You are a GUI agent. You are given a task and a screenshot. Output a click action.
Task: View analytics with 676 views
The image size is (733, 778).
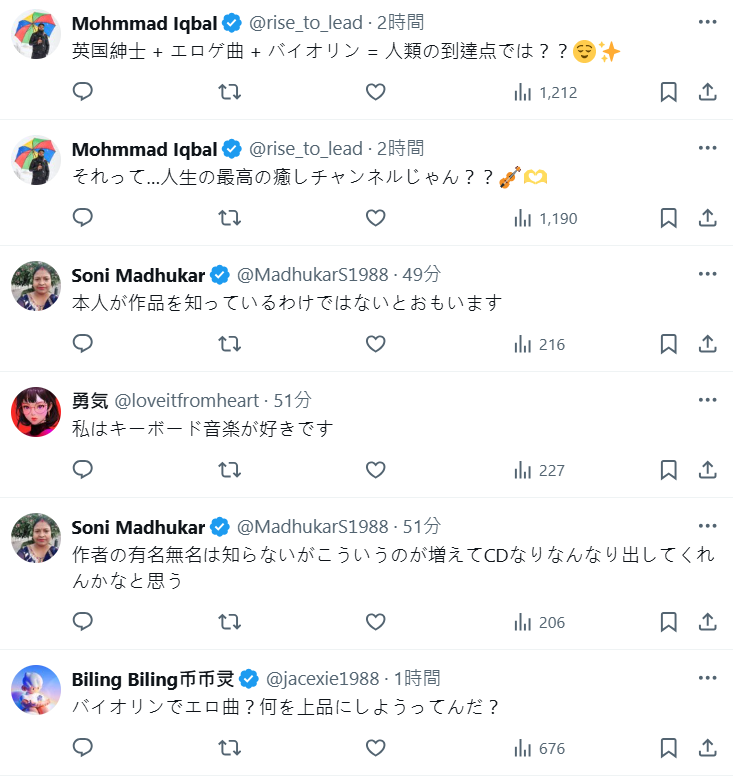(x=539, y=748)
